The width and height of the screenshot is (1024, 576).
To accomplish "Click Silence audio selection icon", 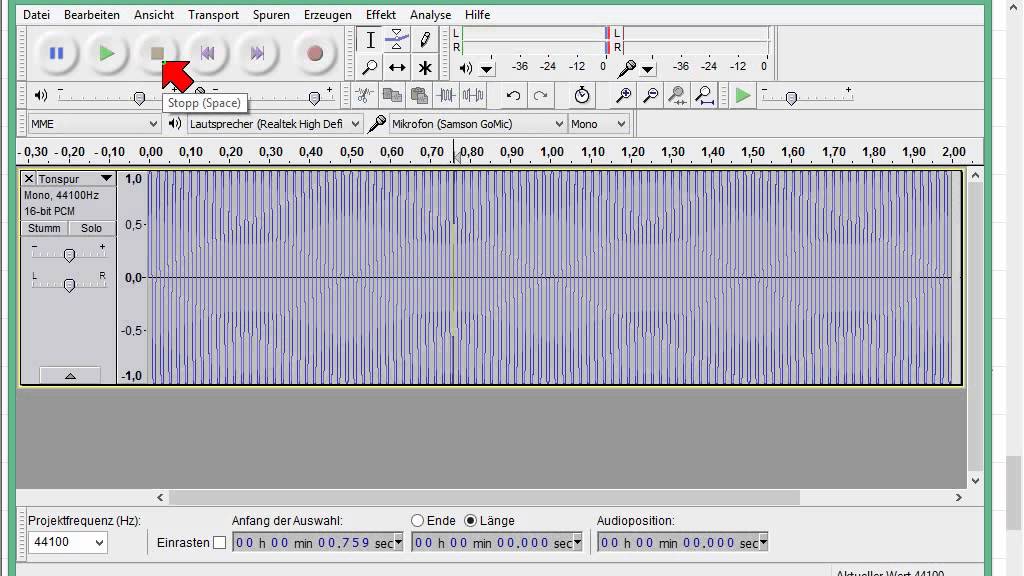I will [473, 95].
